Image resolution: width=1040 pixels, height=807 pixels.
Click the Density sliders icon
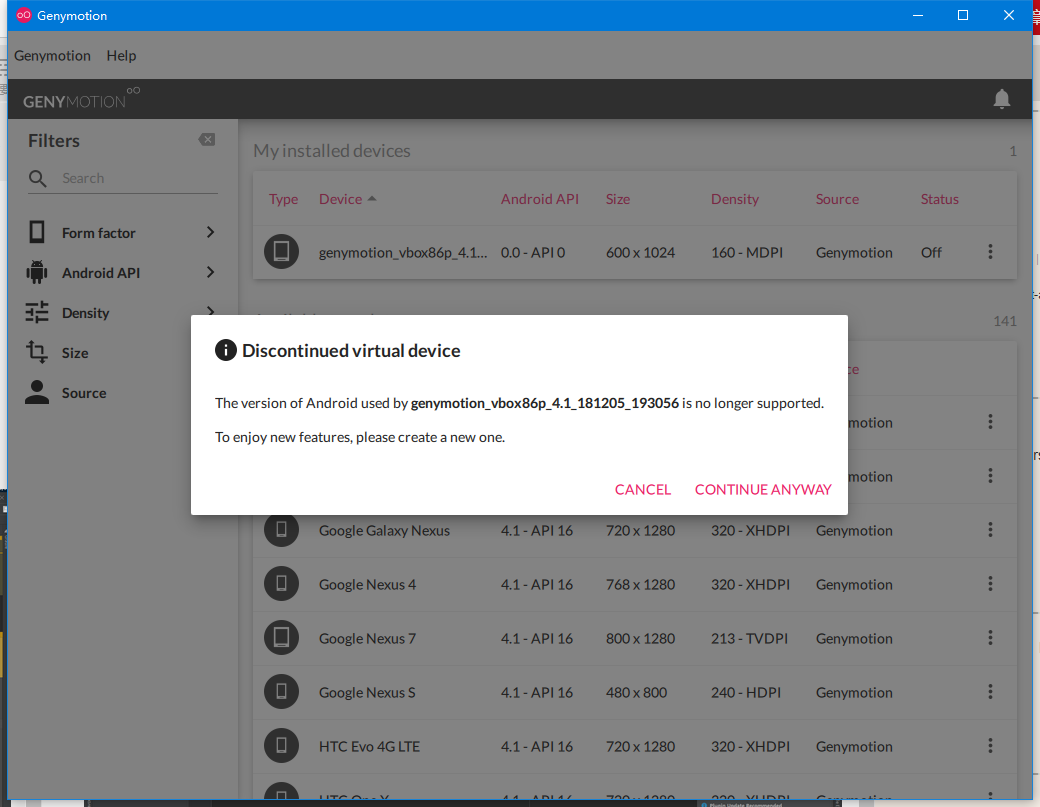pos(37,312)
